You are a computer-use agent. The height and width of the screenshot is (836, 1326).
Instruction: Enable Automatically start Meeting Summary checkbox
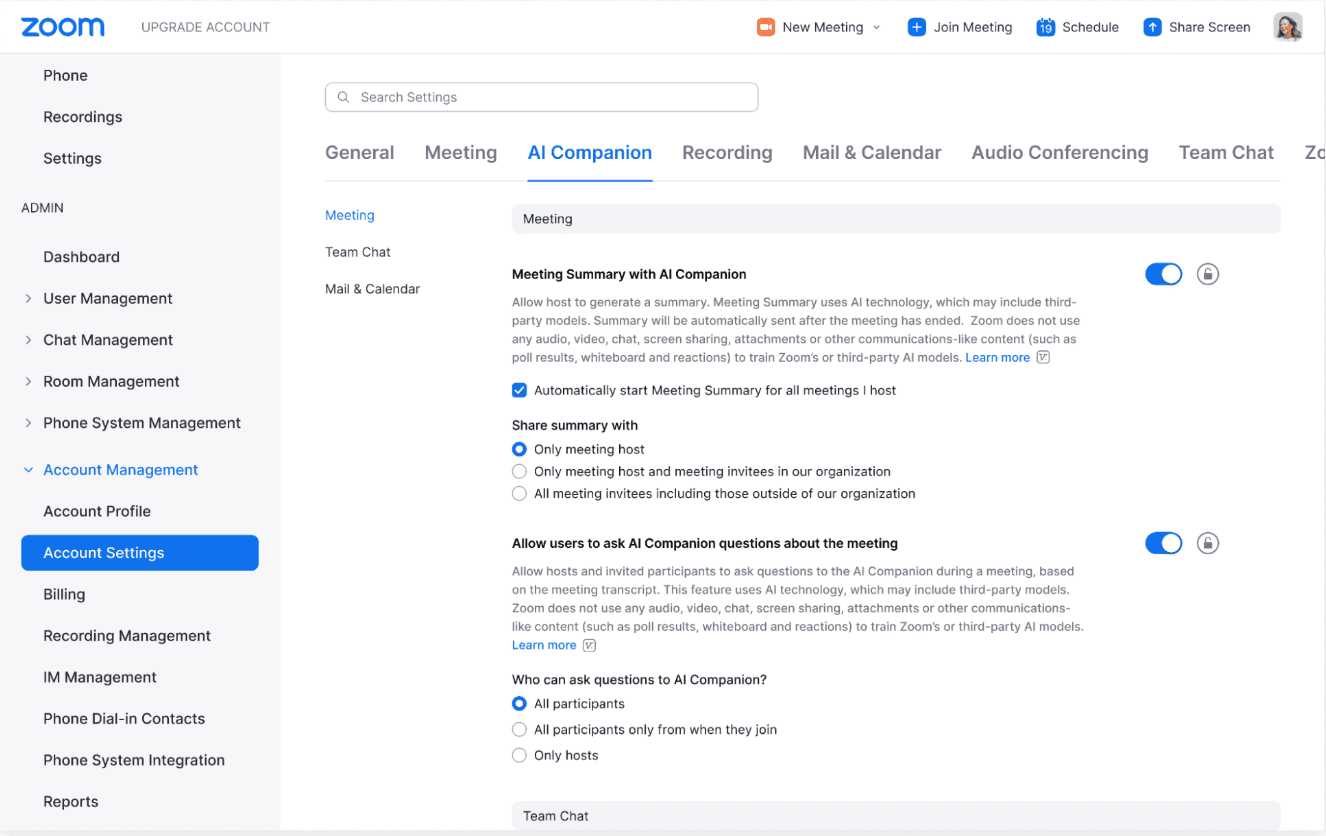pyautogui.click(x=519, y=390)
